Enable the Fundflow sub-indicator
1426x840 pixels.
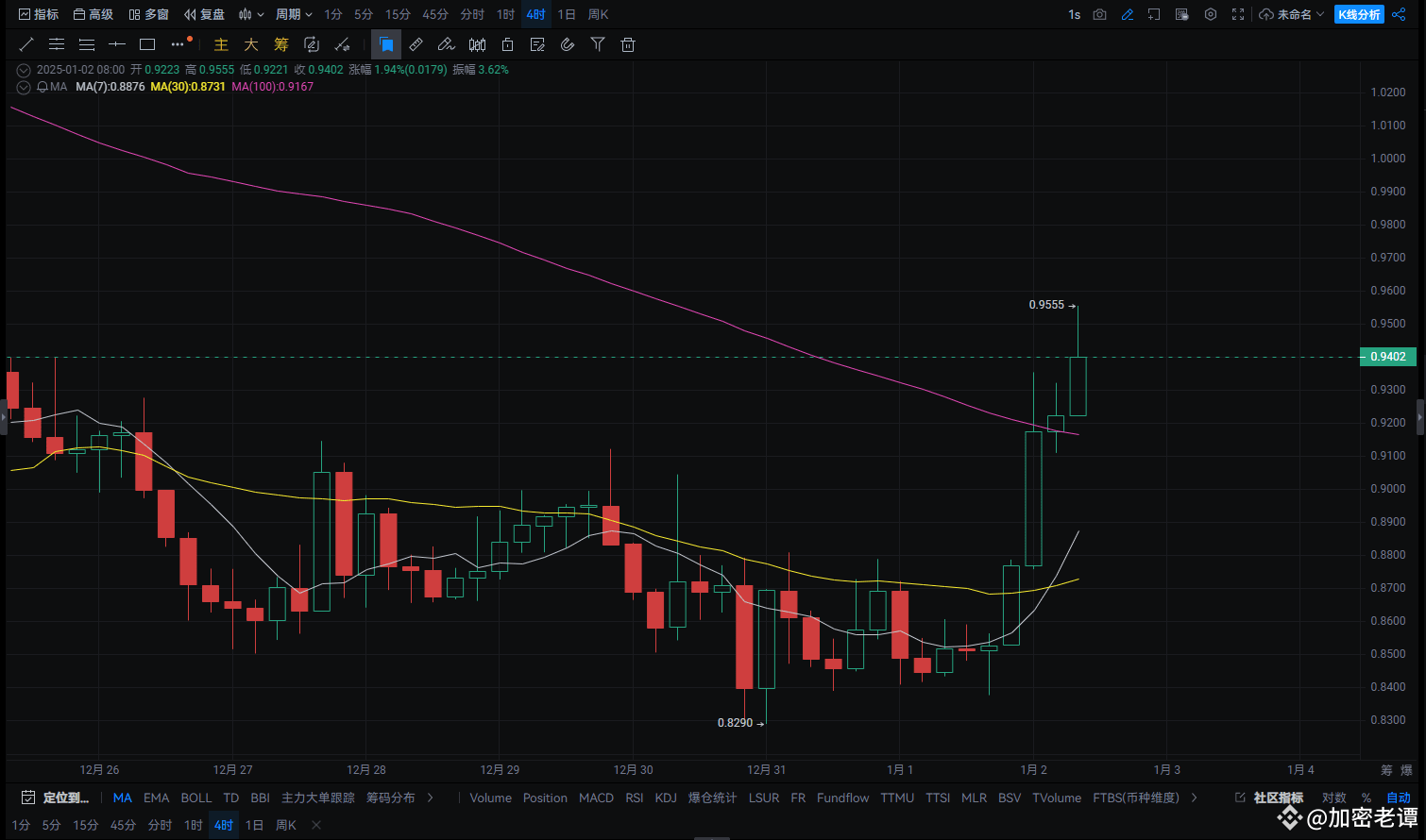842,798
